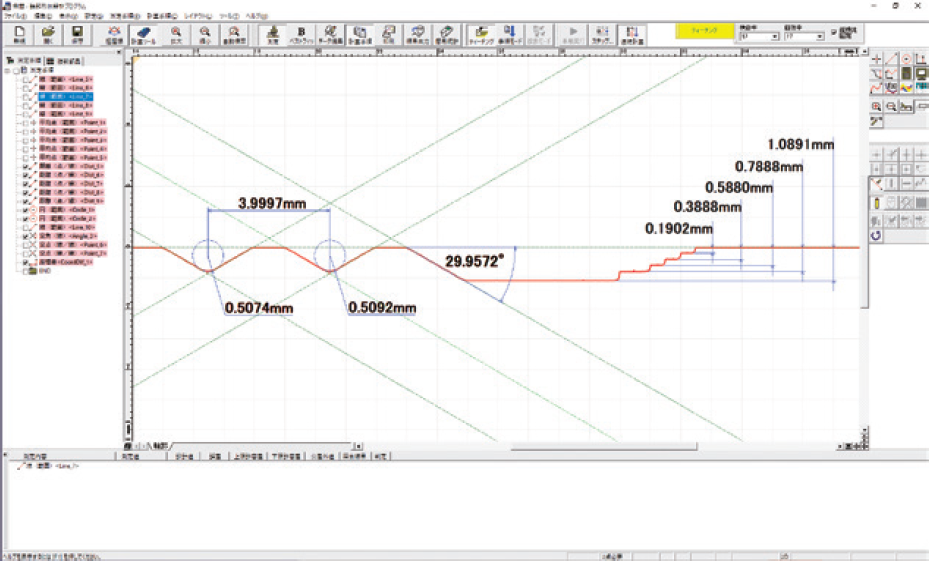Viewport: 929px width, 561px height.
Task: Click the New file toolbar icon
Action: click(20, 36)
